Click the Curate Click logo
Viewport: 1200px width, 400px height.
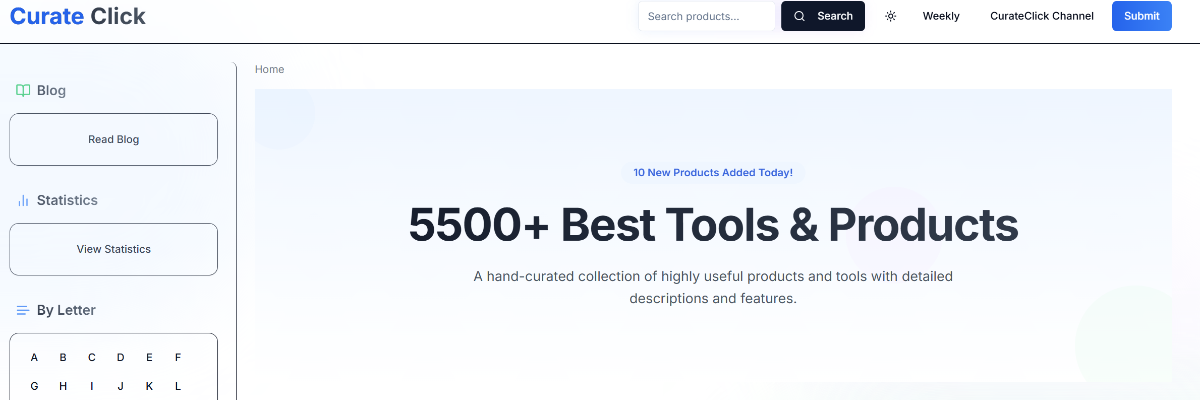[x=78, y=16]
